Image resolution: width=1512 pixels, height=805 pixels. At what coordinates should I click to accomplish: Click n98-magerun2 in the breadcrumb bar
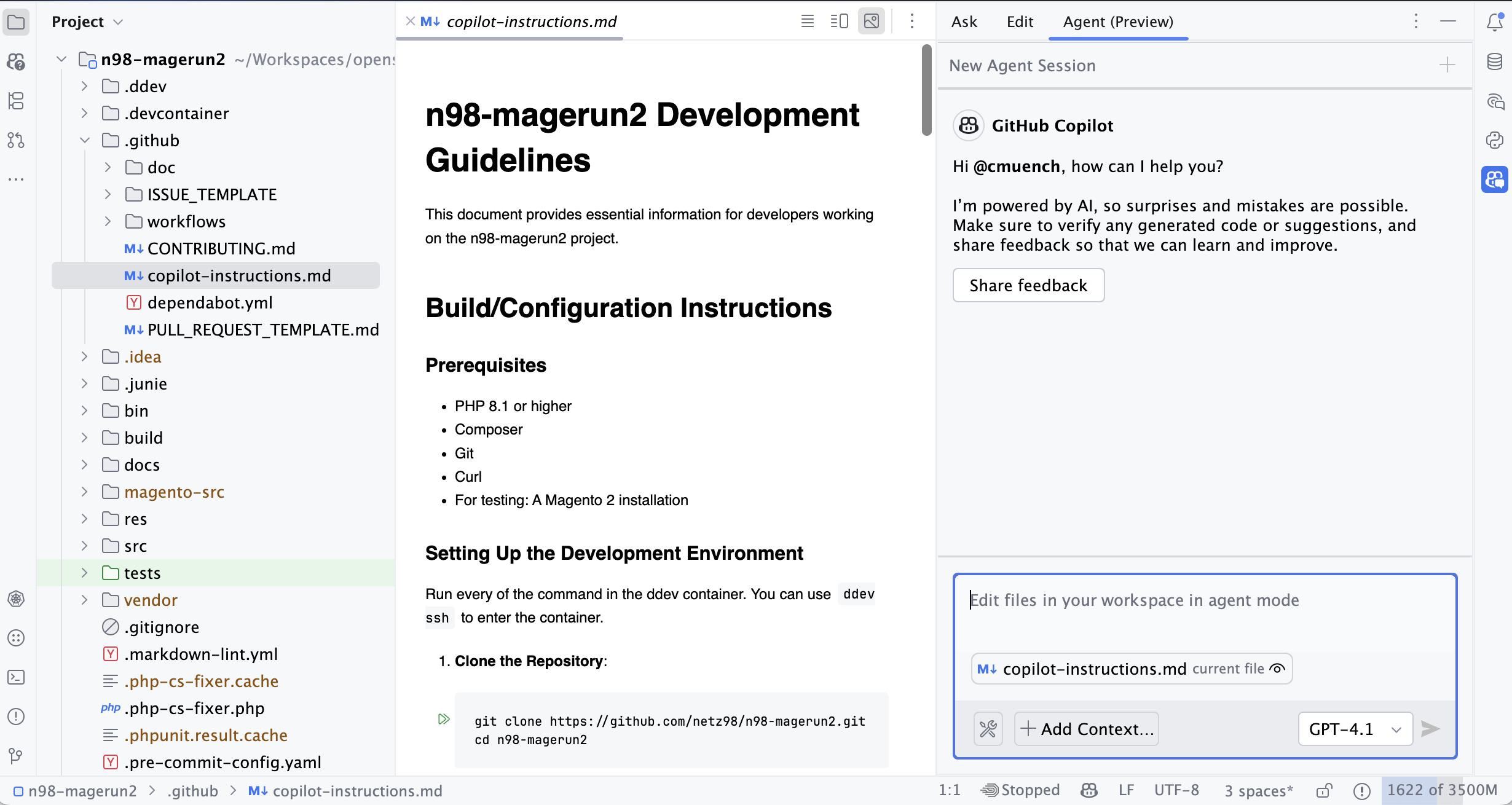coord(75,791)
